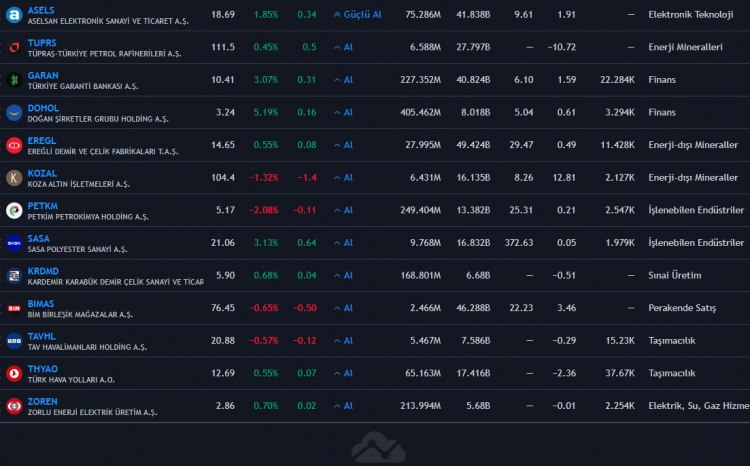Click the 'Al' rating in the ZOREN row
The image size is (750, 466).
(x=343, y=406)
